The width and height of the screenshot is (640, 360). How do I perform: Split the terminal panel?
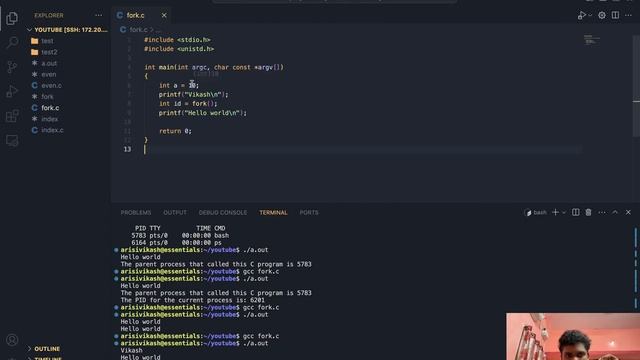click(576, 212)
